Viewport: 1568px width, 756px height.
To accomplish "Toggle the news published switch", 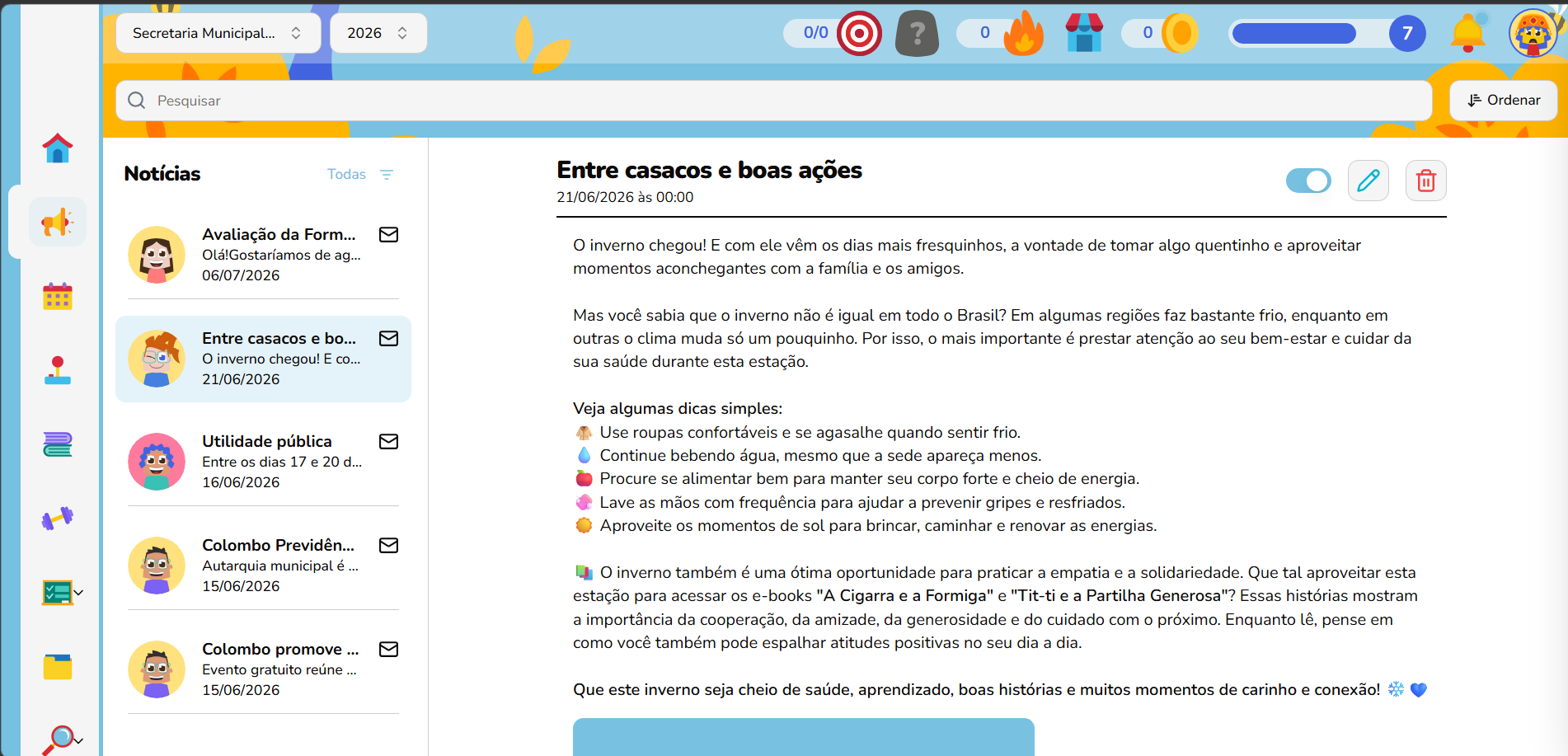I will (x=1308, y=181).
